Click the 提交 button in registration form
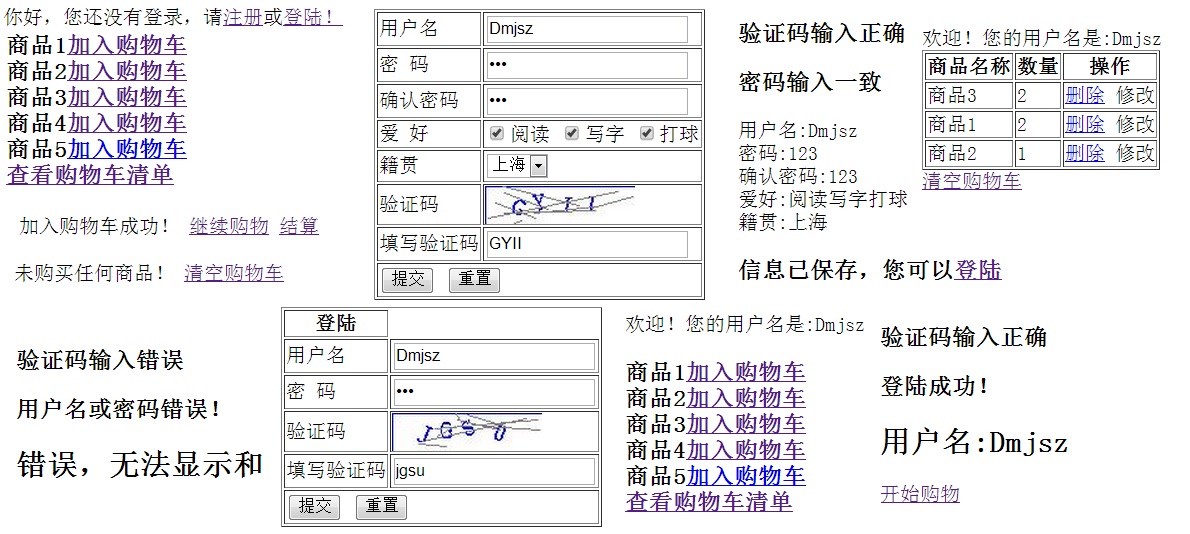Viewport: 1190px width, 534px height. click(407, 279)
